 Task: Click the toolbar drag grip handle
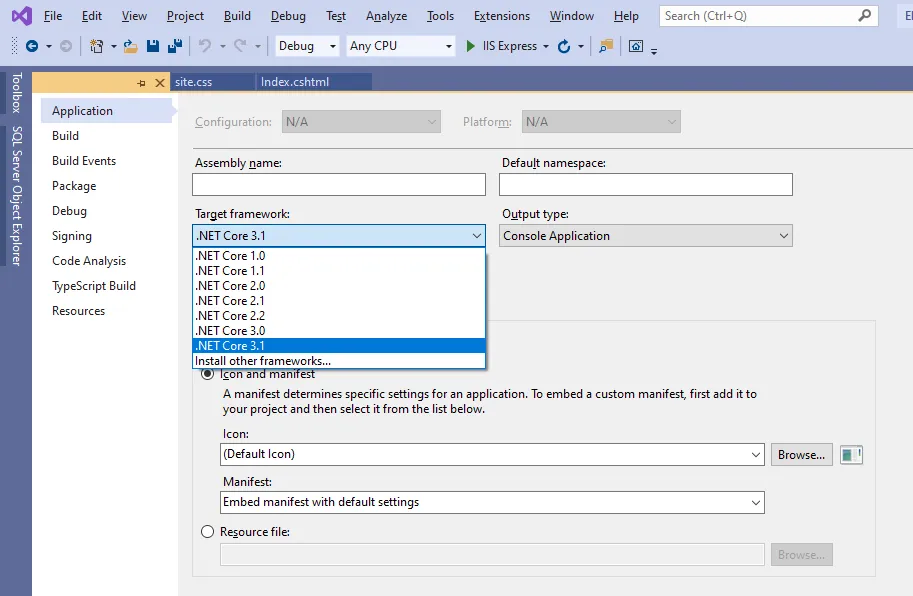(15, 46)
